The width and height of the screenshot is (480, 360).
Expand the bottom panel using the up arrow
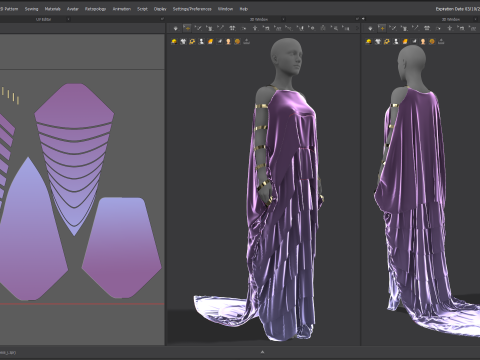coord(262,352)
